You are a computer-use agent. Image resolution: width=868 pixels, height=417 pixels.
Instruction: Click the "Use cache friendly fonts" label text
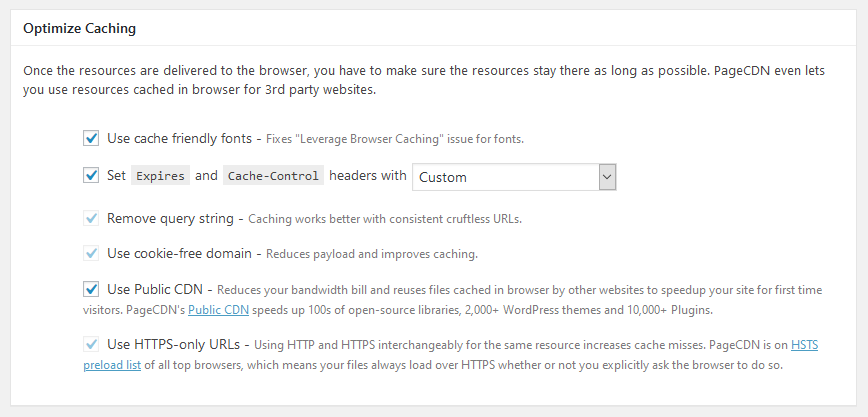(x=178, y=138)
